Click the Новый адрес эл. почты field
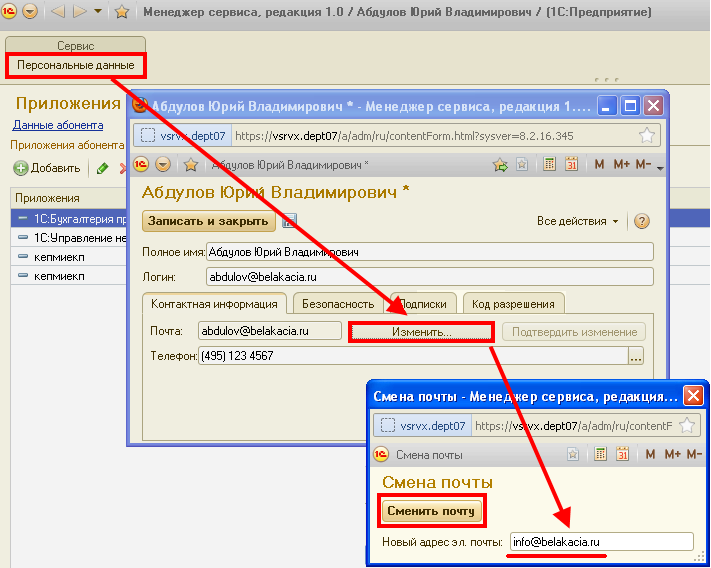The height and width of the screenshot is (568, 711). pyautogui.click(x=602, y=542)
